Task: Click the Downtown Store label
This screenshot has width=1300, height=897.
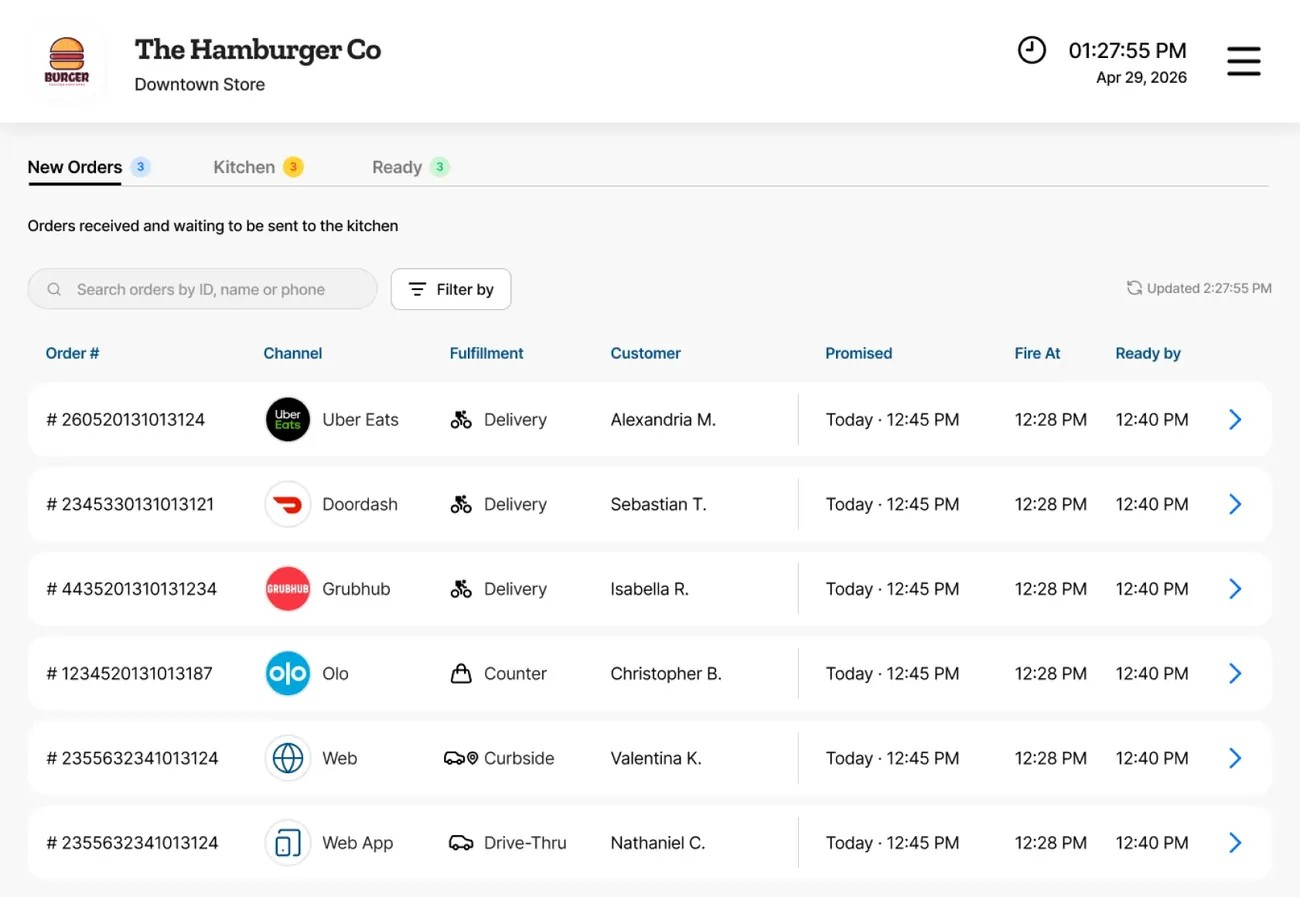Action: (200, 84)
